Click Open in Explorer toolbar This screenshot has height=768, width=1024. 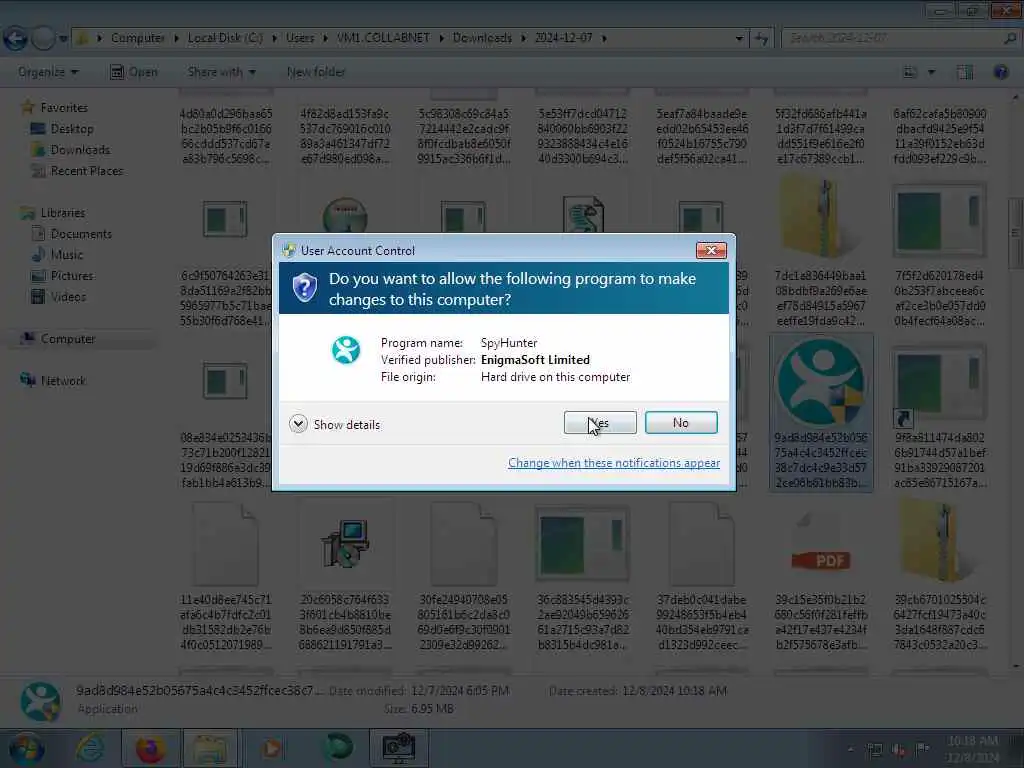tap(134, 72)
